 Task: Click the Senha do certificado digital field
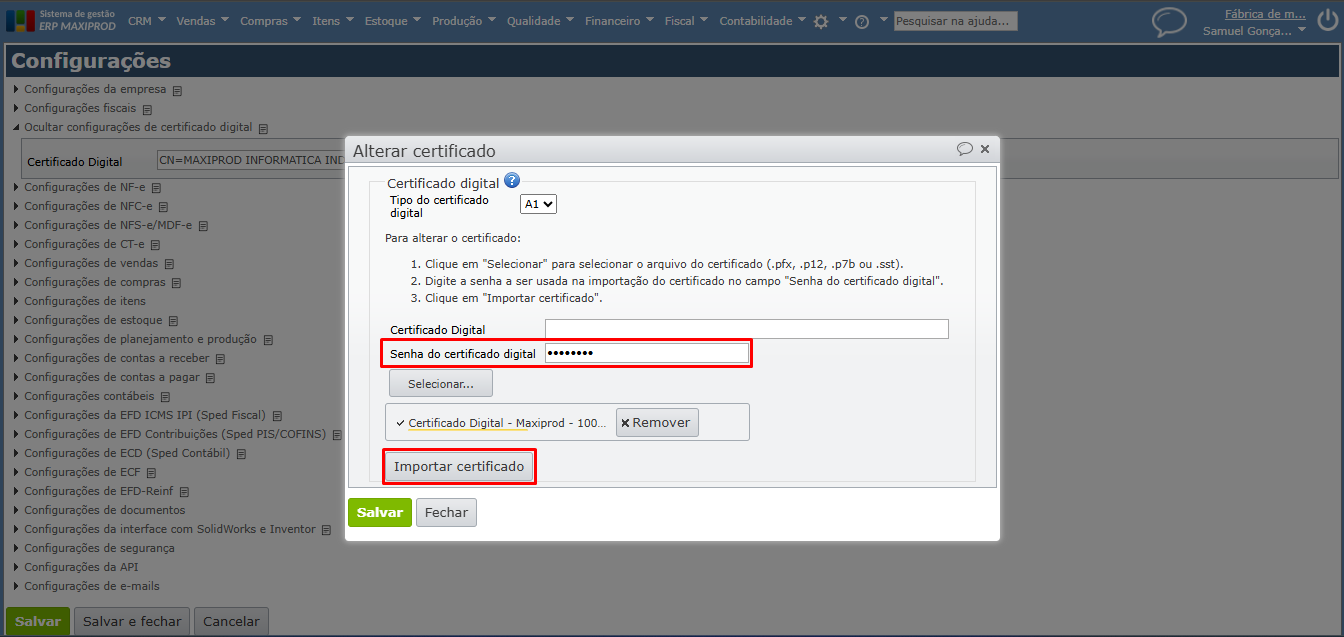point(647,353)
